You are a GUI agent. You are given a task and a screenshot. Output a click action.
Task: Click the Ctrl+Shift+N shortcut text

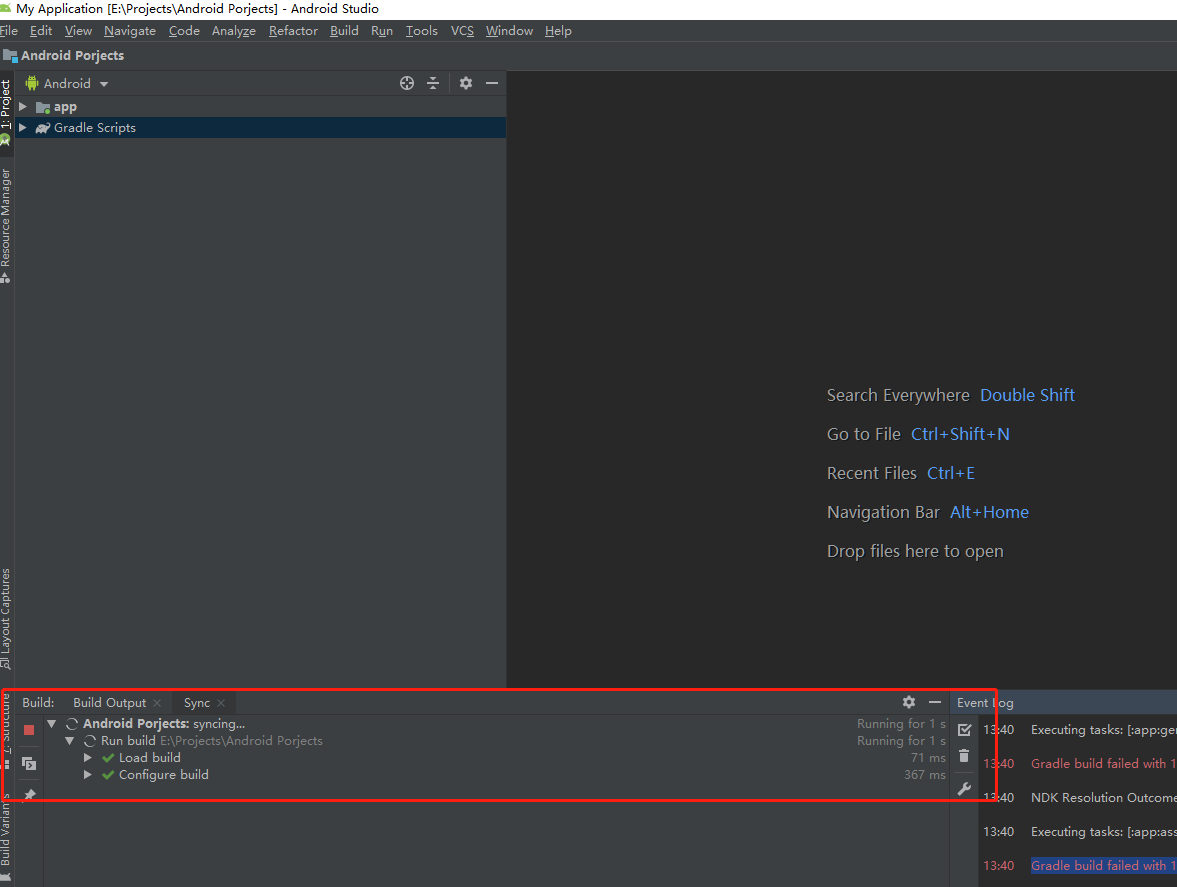coord(960,434)
